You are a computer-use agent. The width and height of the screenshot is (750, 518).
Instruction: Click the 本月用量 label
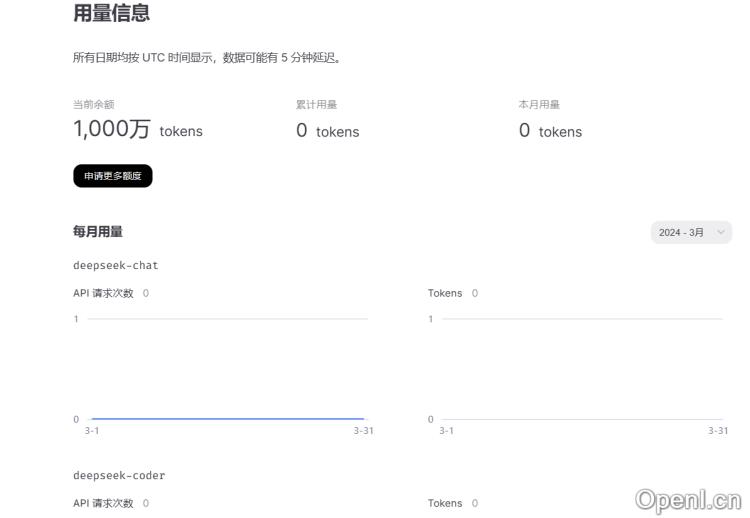(x=539, y=104)
